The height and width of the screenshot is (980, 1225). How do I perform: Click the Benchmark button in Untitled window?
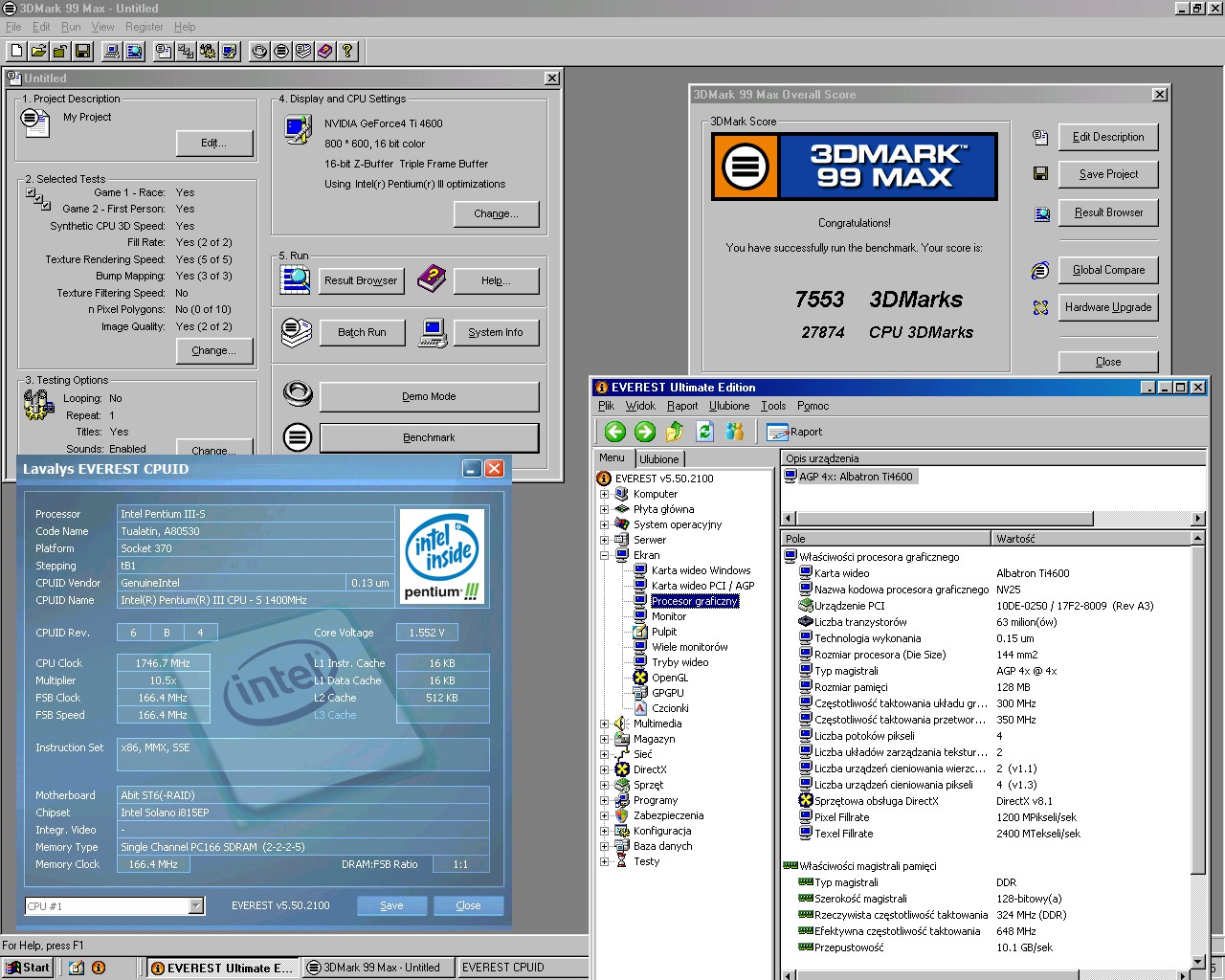click(429, 438)
